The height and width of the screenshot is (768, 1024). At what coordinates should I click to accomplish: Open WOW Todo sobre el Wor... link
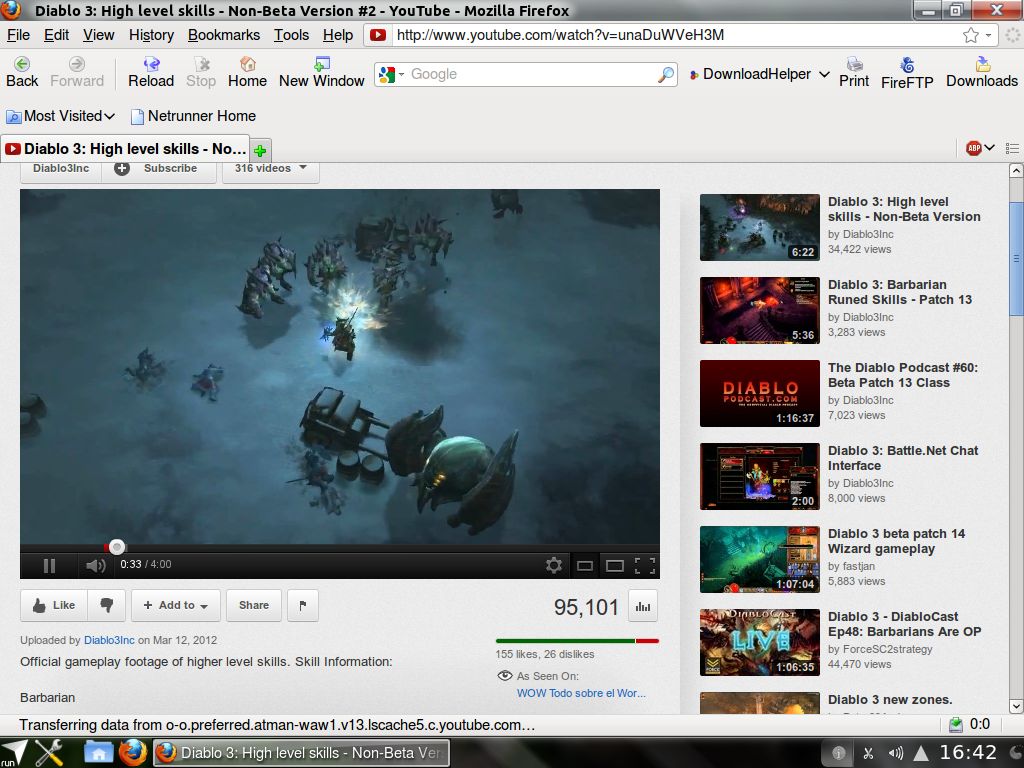(x=581, y=694)
